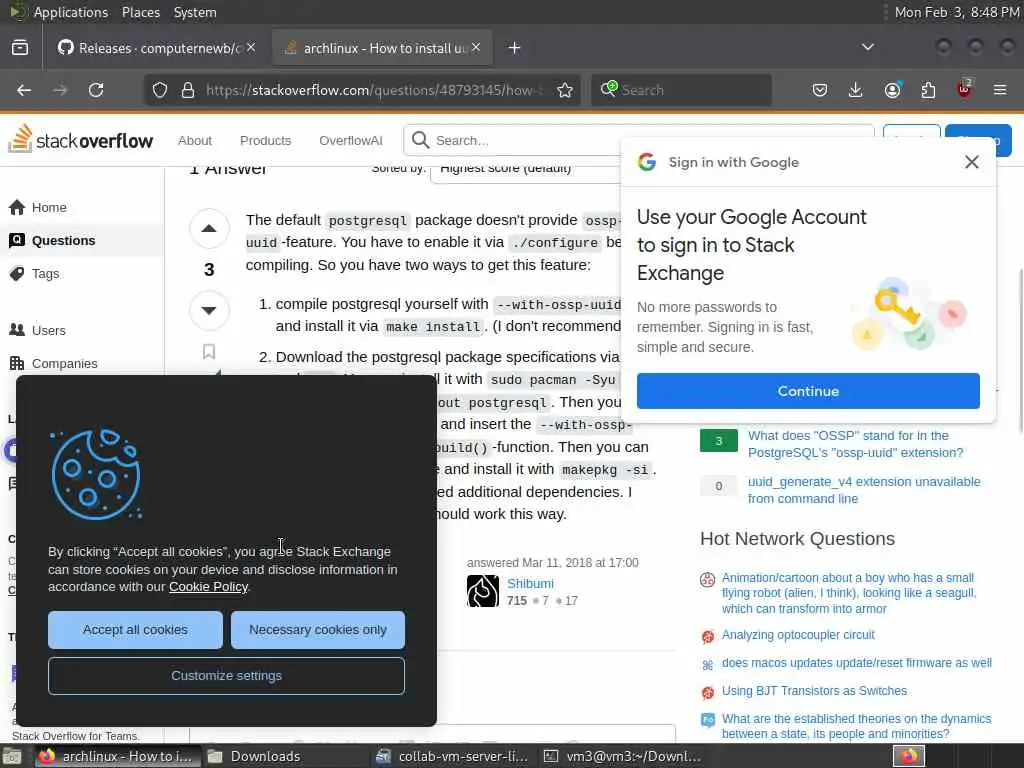Expand the list all tabs chevron
Screen dimensions: 1024x768
point(867,47)
